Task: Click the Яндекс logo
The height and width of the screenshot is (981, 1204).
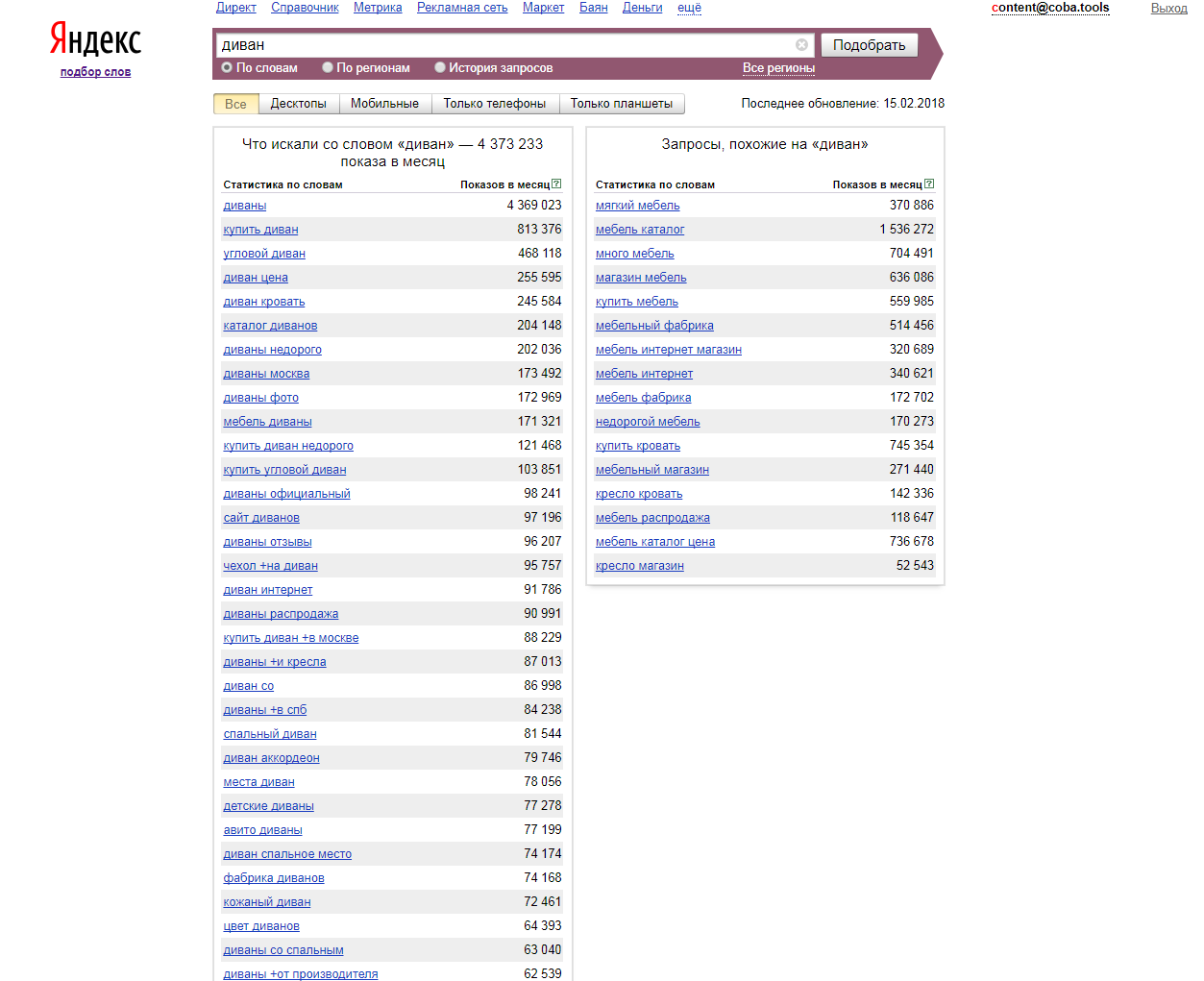Action: (95, 39)
